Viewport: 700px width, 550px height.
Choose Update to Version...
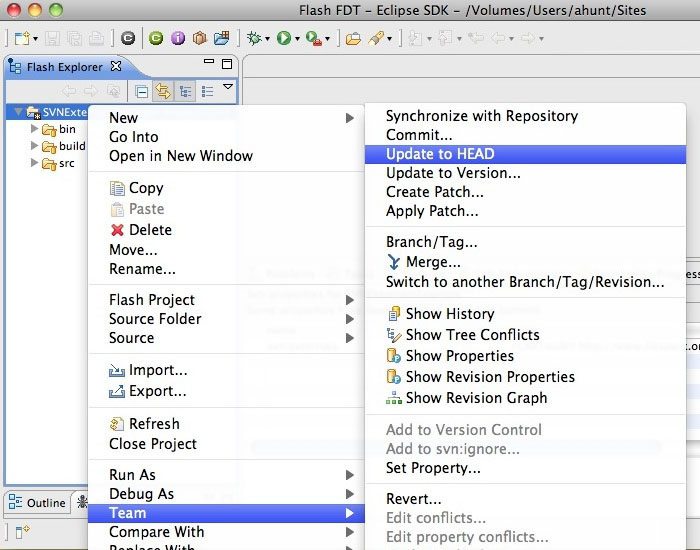click(525, 173)
